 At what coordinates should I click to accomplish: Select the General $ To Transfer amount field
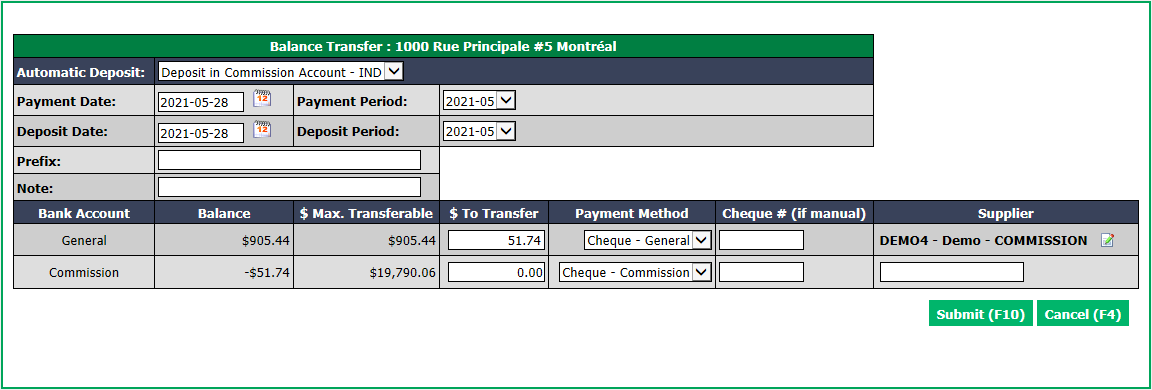[x=497, y=240]
